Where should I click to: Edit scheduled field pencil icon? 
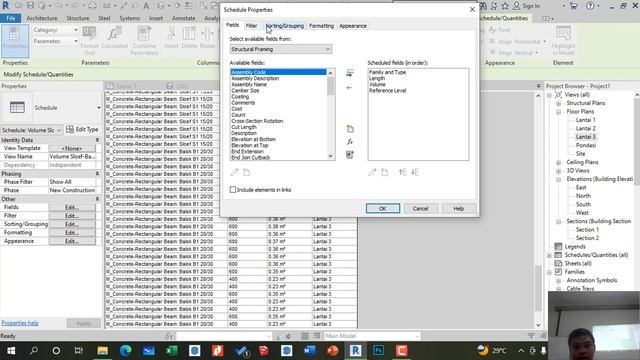coord(372,172)
